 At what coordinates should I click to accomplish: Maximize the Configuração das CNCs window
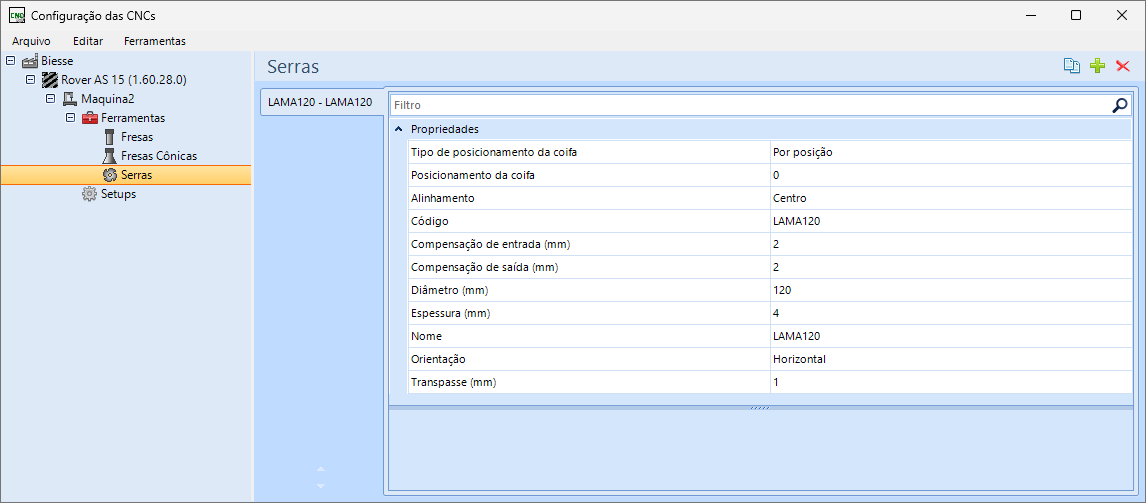(x=1076, y=15)
